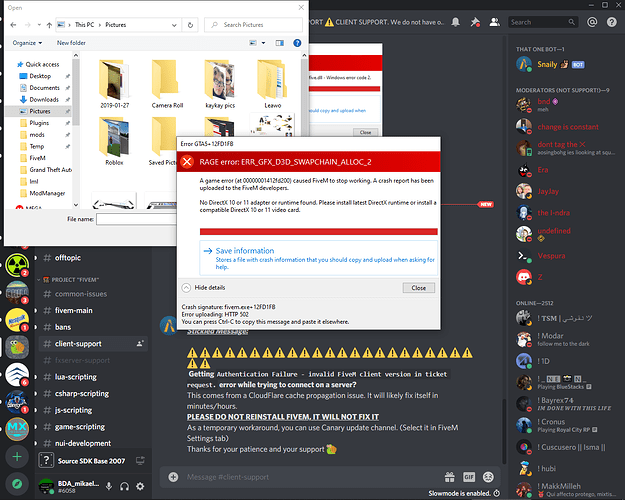
Task: Select ModManager folder in sidebar
Action: point(47,193)
